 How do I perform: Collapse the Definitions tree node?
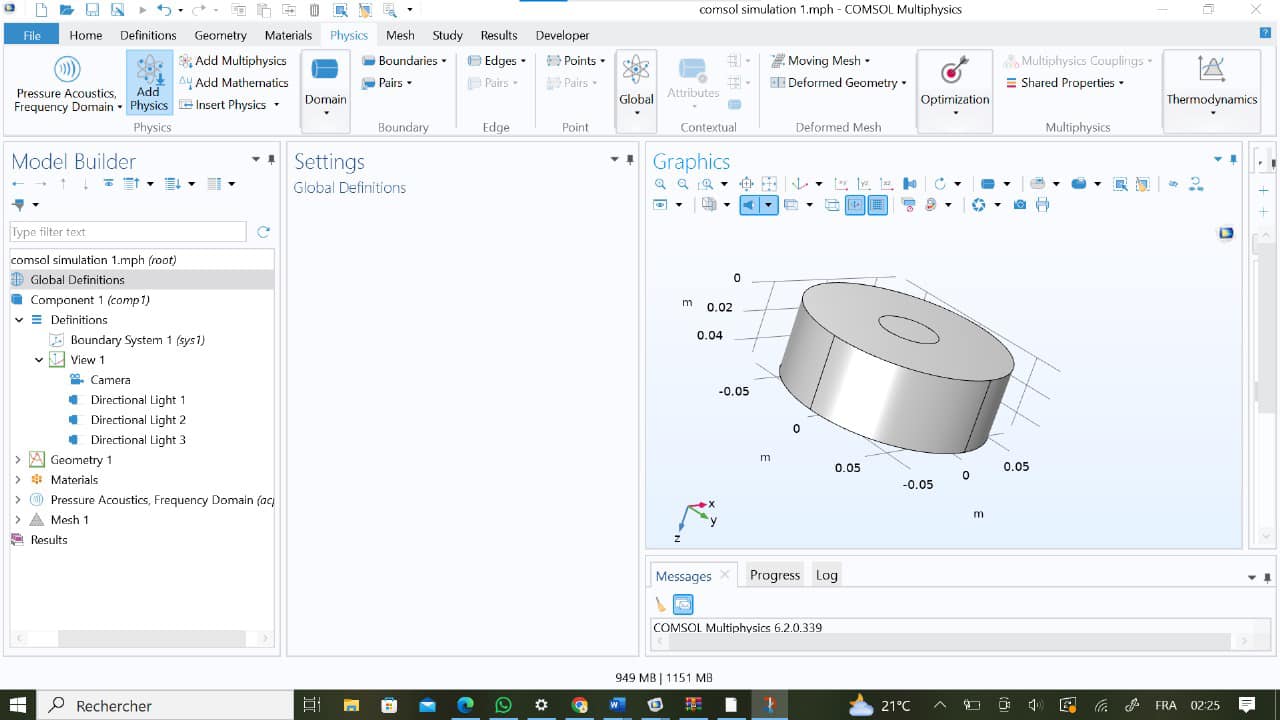coord(19,320)
